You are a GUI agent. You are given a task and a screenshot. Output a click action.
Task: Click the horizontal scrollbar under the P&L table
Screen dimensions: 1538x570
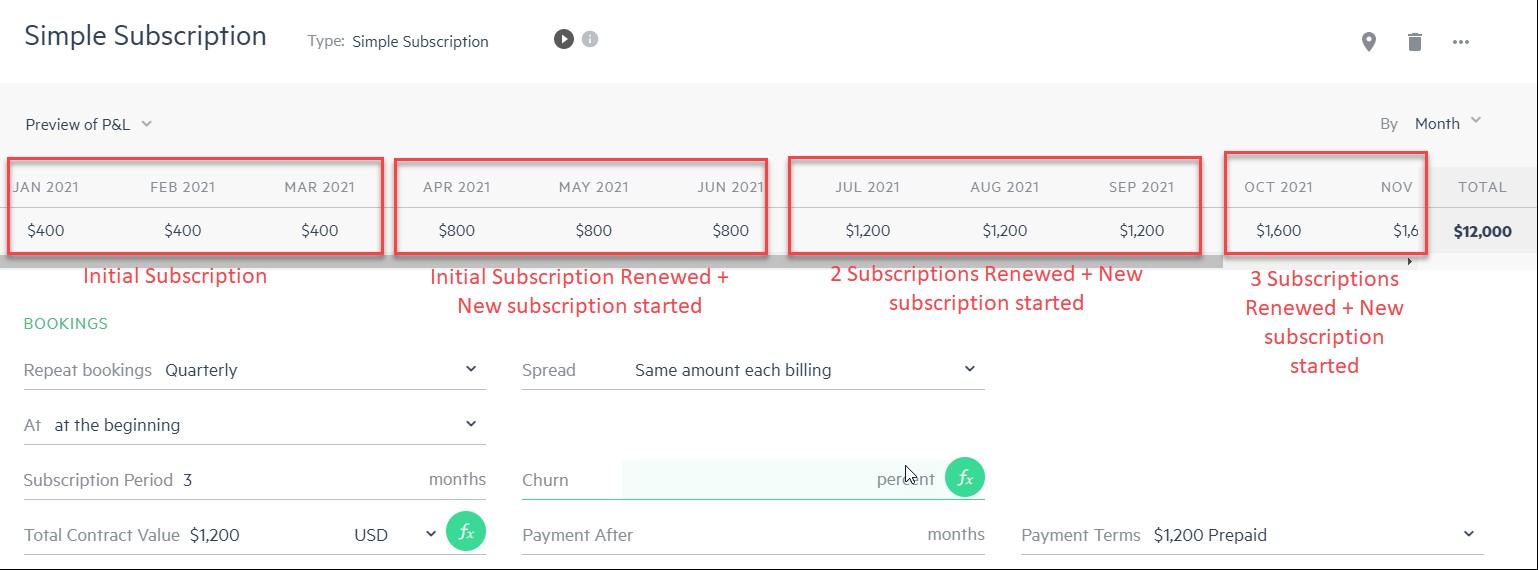click(700, 262)
